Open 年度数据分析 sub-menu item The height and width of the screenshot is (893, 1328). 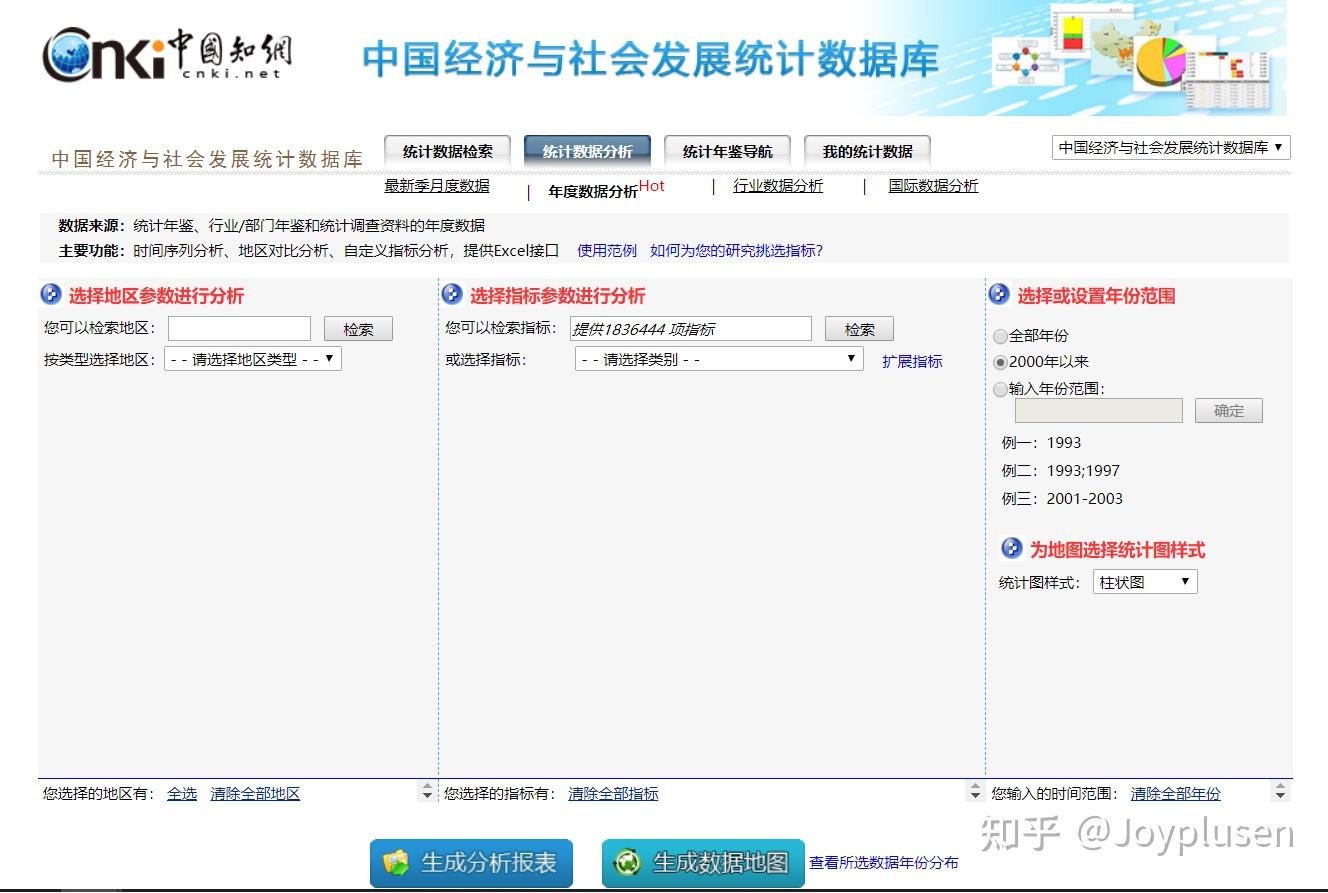(x=593, y=191)
